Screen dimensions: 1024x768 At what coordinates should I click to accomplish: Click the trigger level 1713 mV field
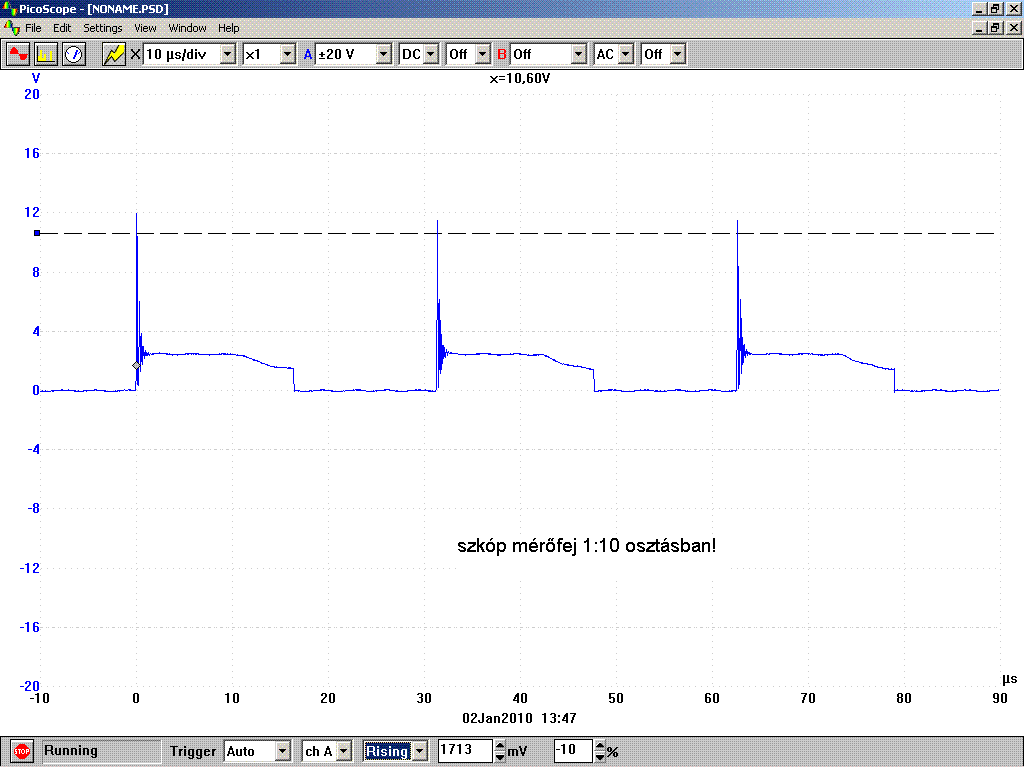[464, 751]
